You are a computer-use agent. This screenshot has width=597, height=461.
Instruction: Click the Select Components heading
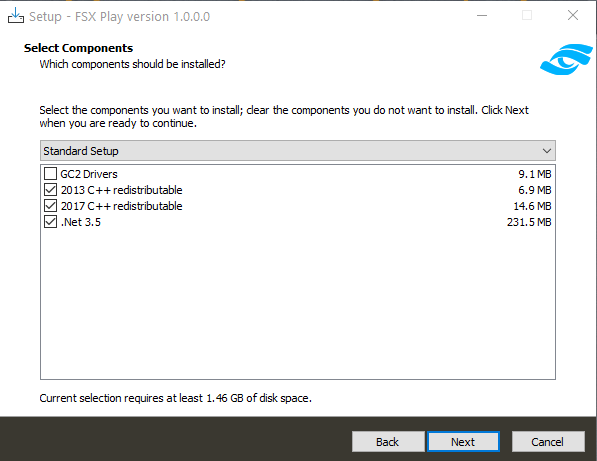pos(78,48)
